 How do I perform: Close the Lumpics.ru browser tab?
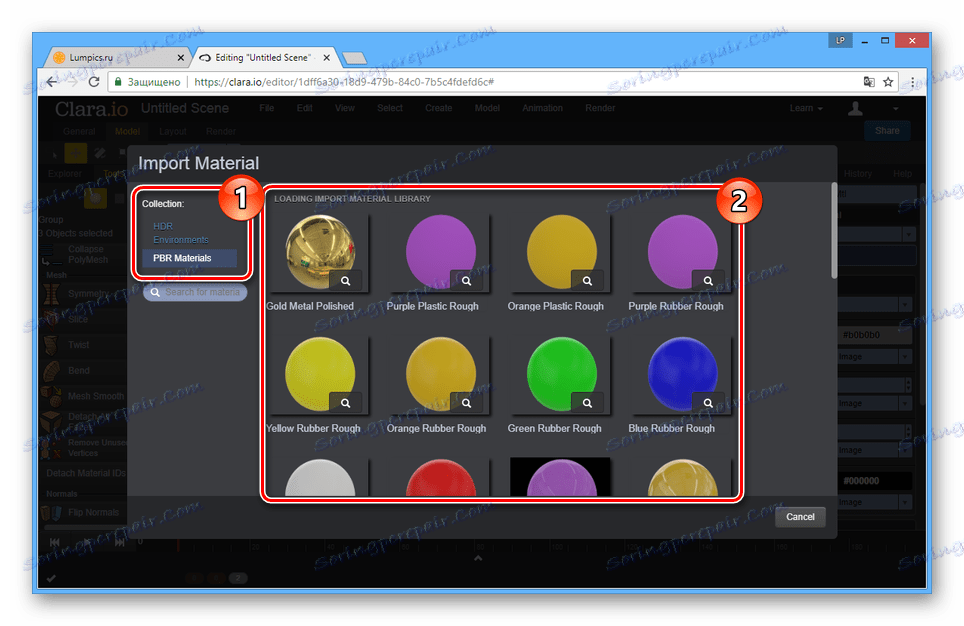181,57
